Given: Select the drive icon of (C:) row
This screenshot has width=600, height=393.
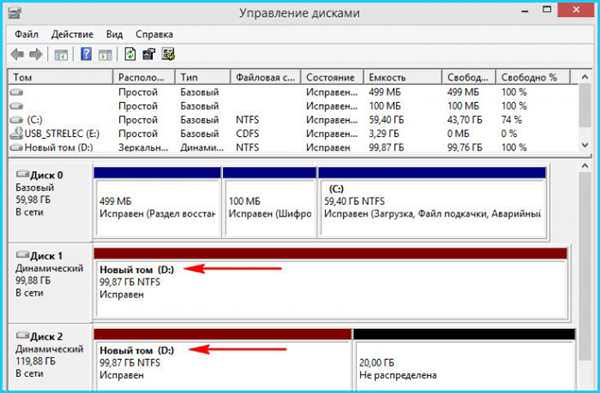Looking at the screenshot, I should [x=17, y=120].
